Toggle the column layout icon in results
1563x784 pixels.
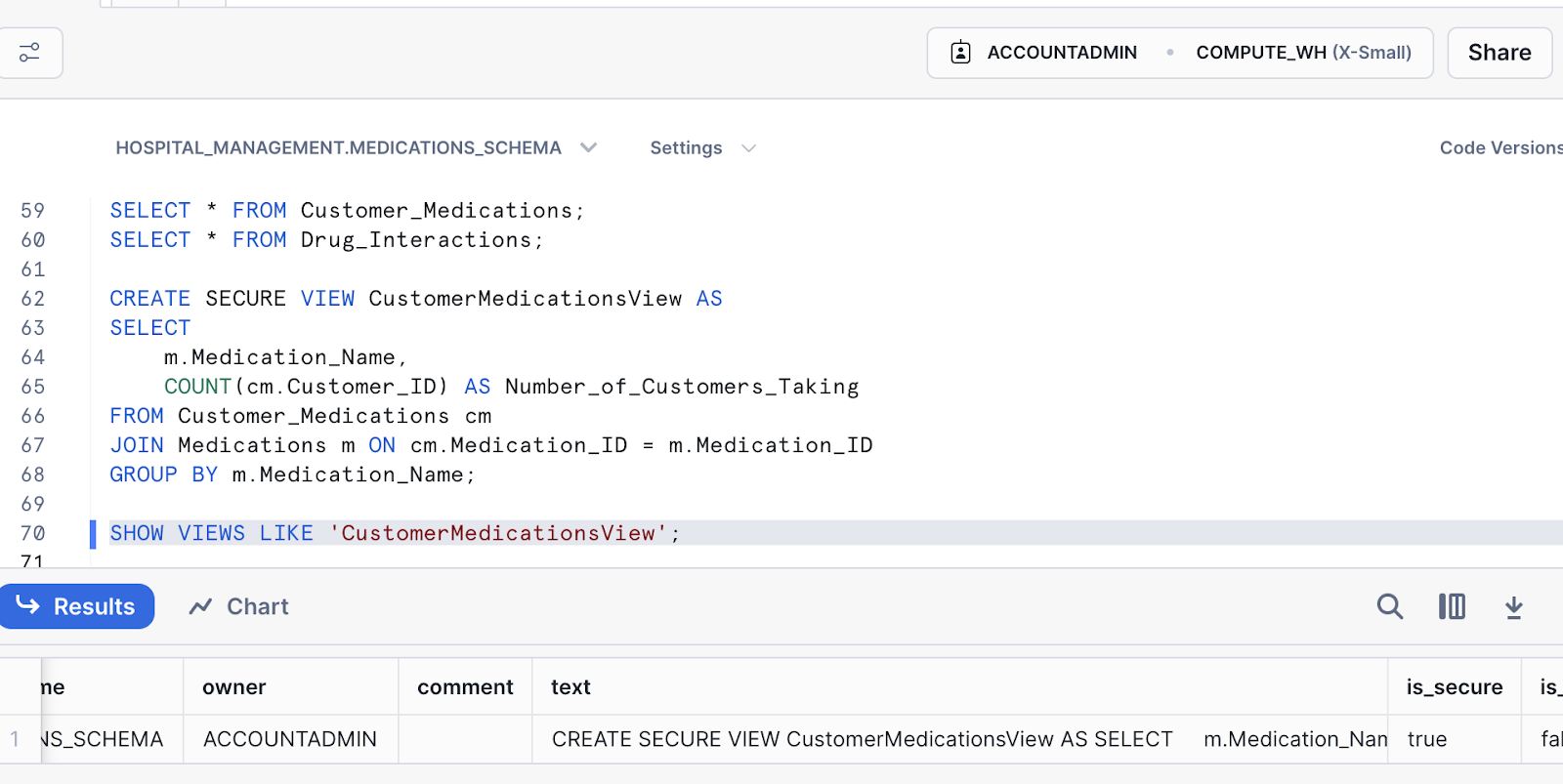[1452, 606]
